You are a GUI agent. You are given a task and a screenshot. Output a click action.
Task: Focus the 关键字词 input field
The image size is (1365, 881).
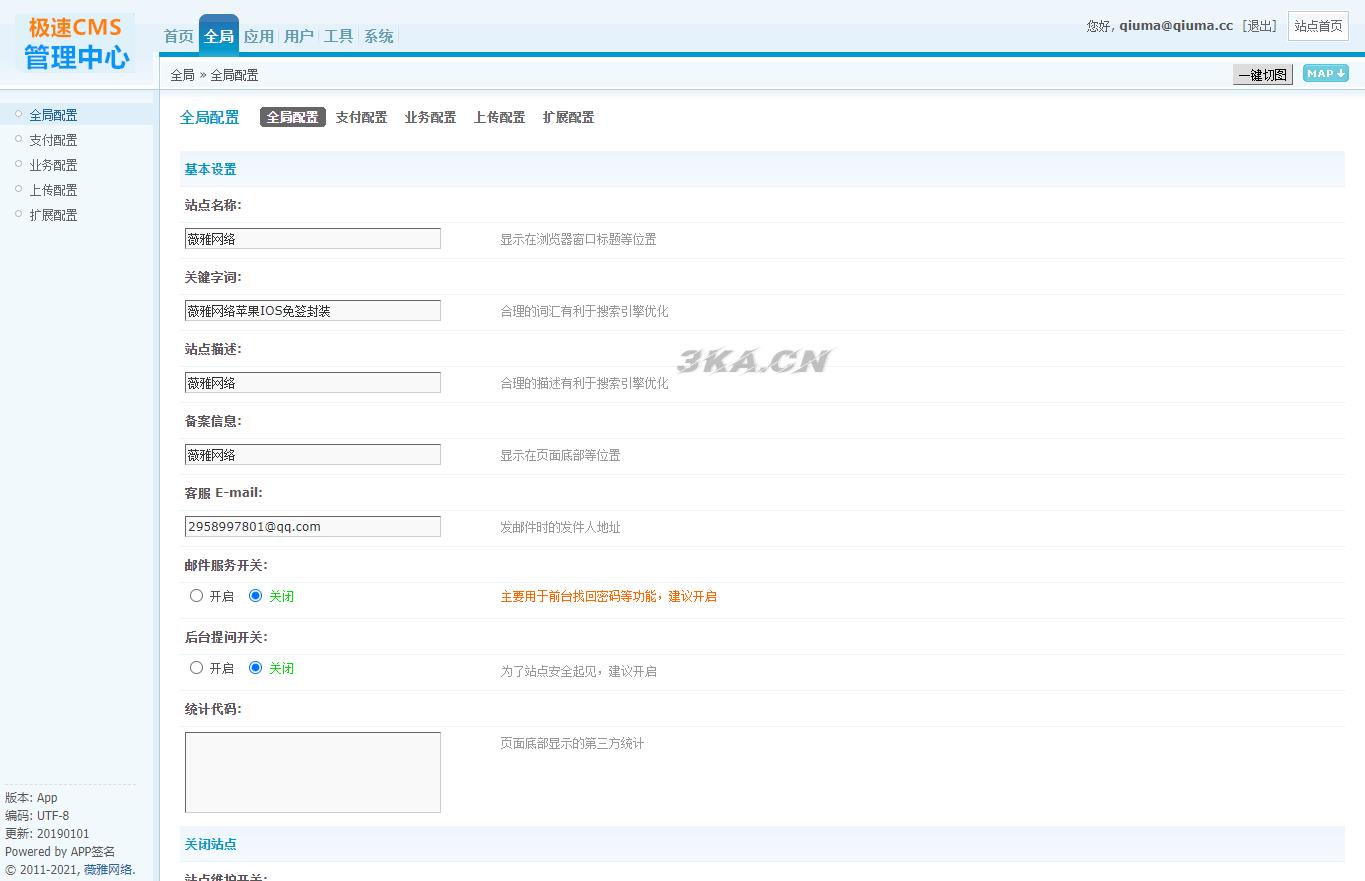coord(313,311)
